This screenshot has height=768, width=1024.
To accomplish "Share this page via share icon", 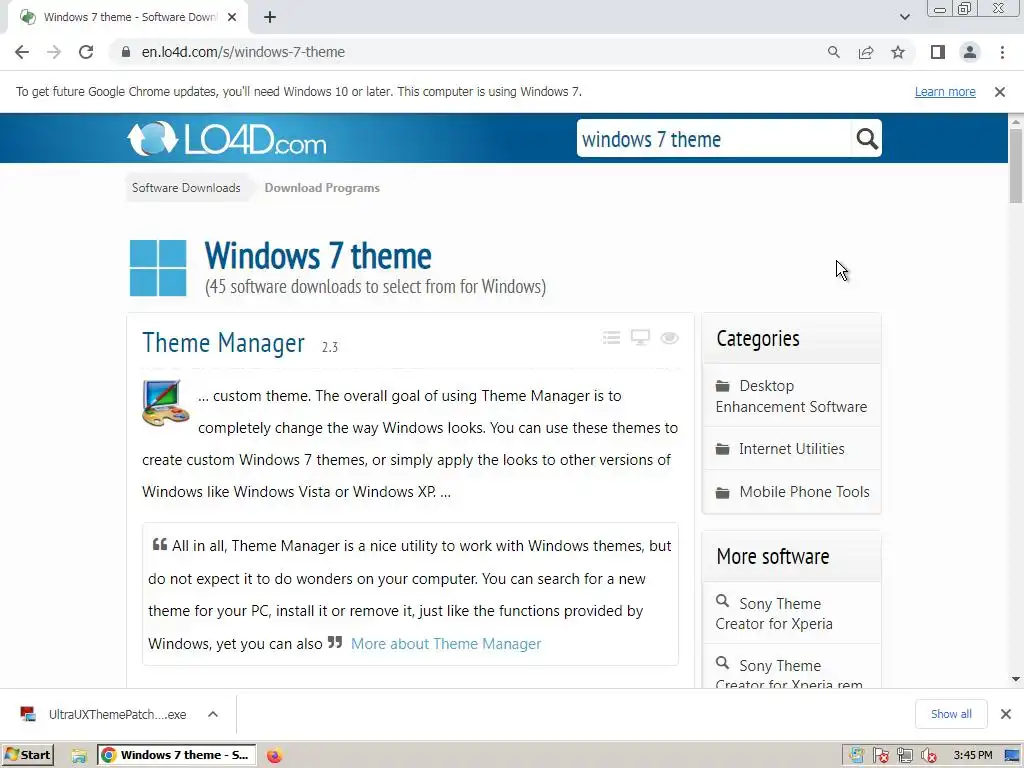I will [x=866, y=52].
